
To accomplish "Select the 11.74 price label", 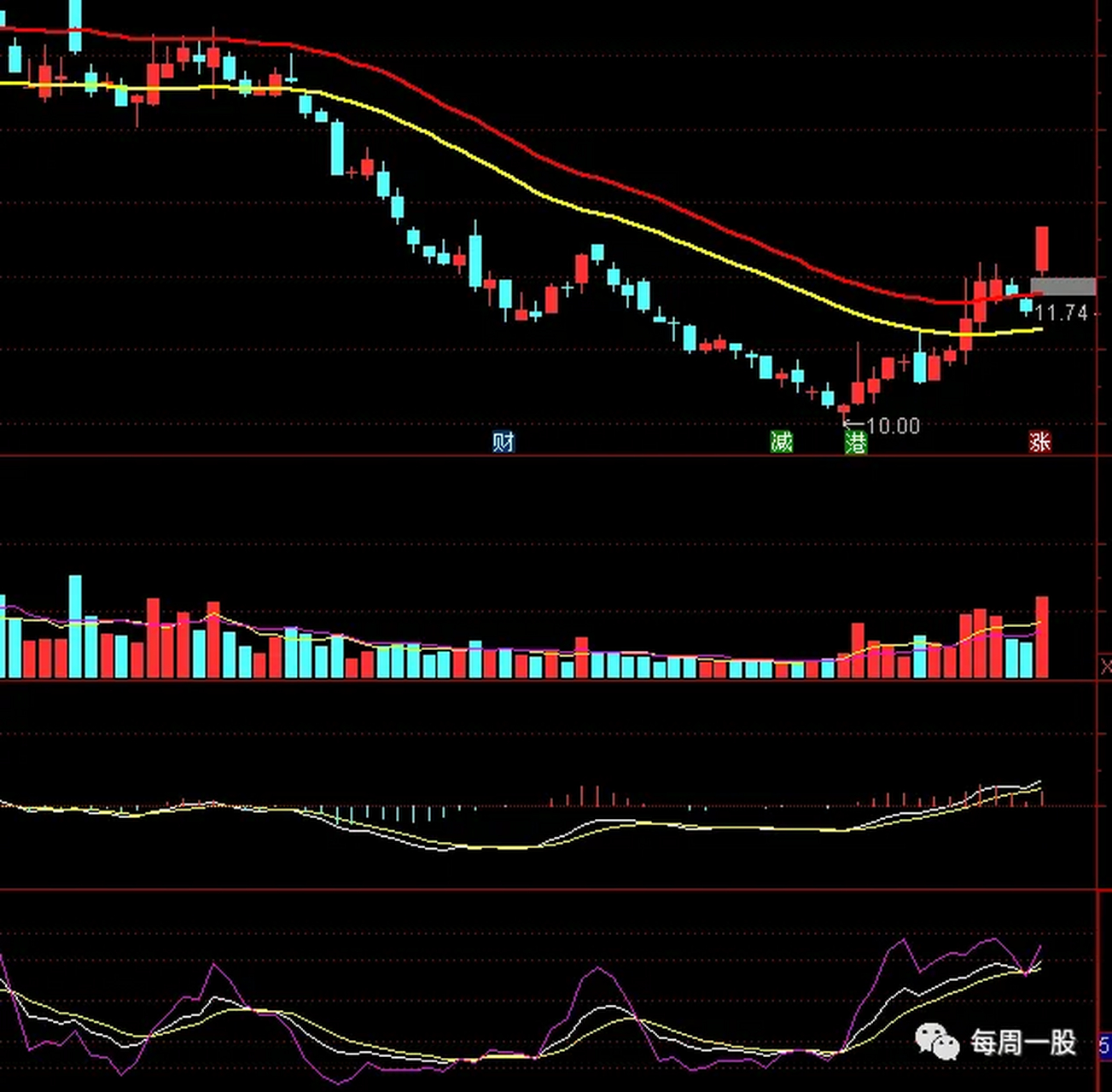I will 1061,313.
